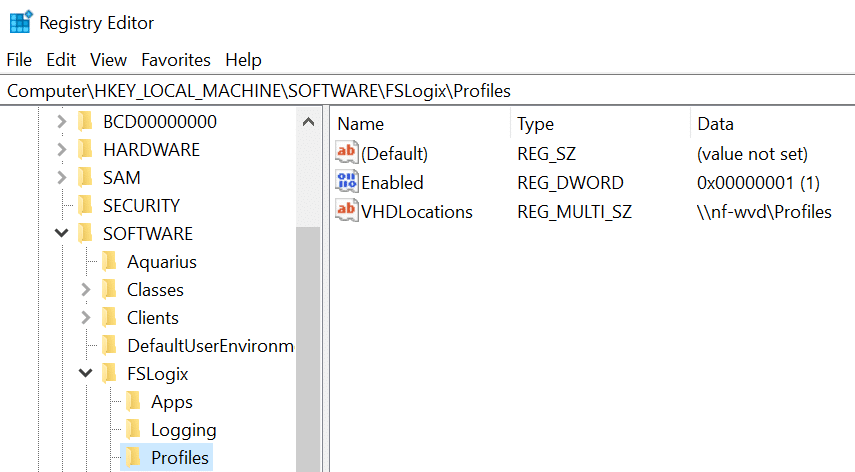Click the HARDWARE folder icon

pyautogui.click(x=85, y=149)
